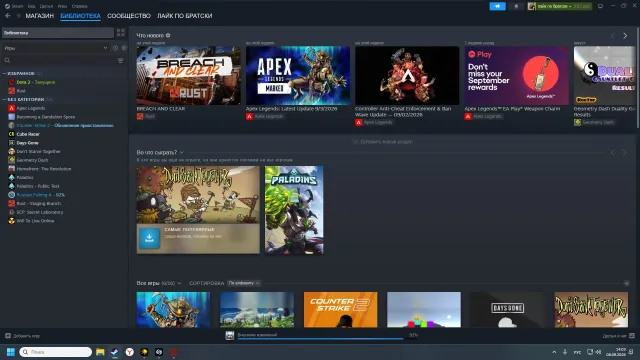Open friends and chat at bottom right
The height and width of the screenshot is (360, 640).
pos(618,336)
